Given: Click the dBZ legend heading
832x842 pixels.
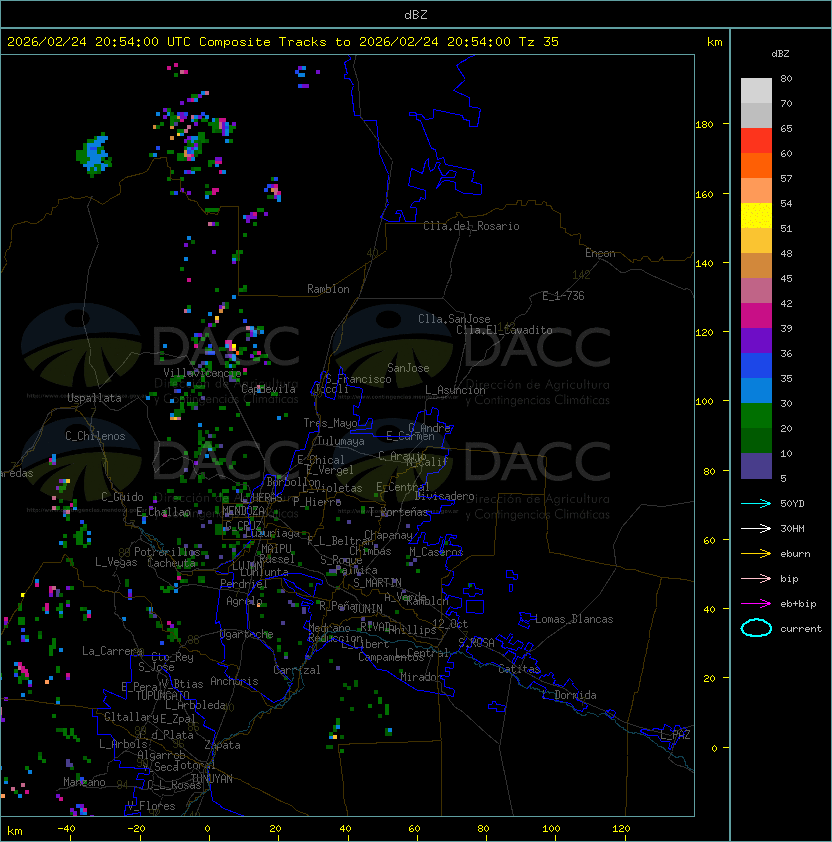Looking at the screenshot, I should pos(780,54).
